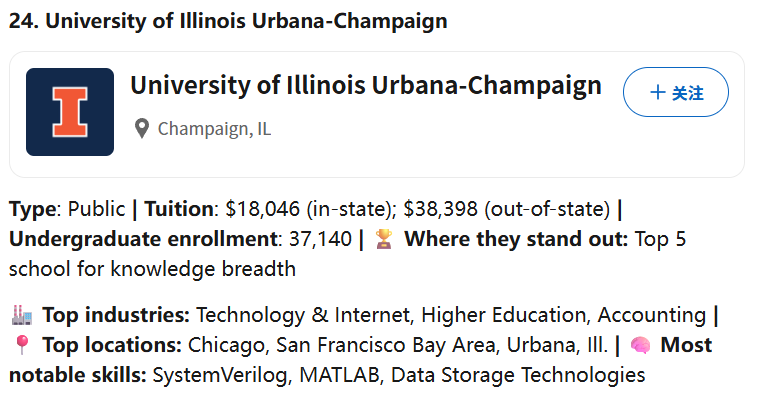Click the numbered heading 24. University of Illinois
758x400 pixels.
[228, 21]
